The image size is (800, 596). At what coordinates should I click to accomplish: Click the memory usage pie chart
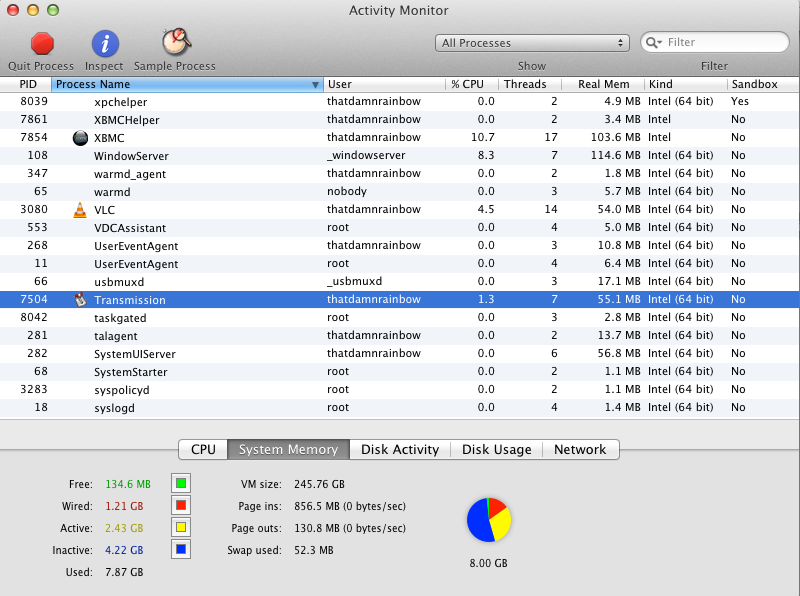click(489, 520)
